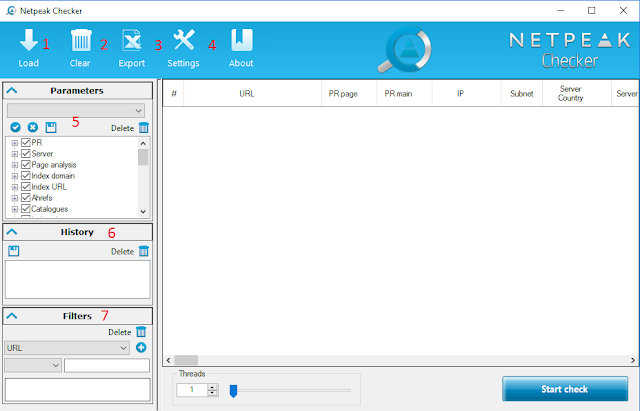Expand the Index domain tree node

point(15,176)
